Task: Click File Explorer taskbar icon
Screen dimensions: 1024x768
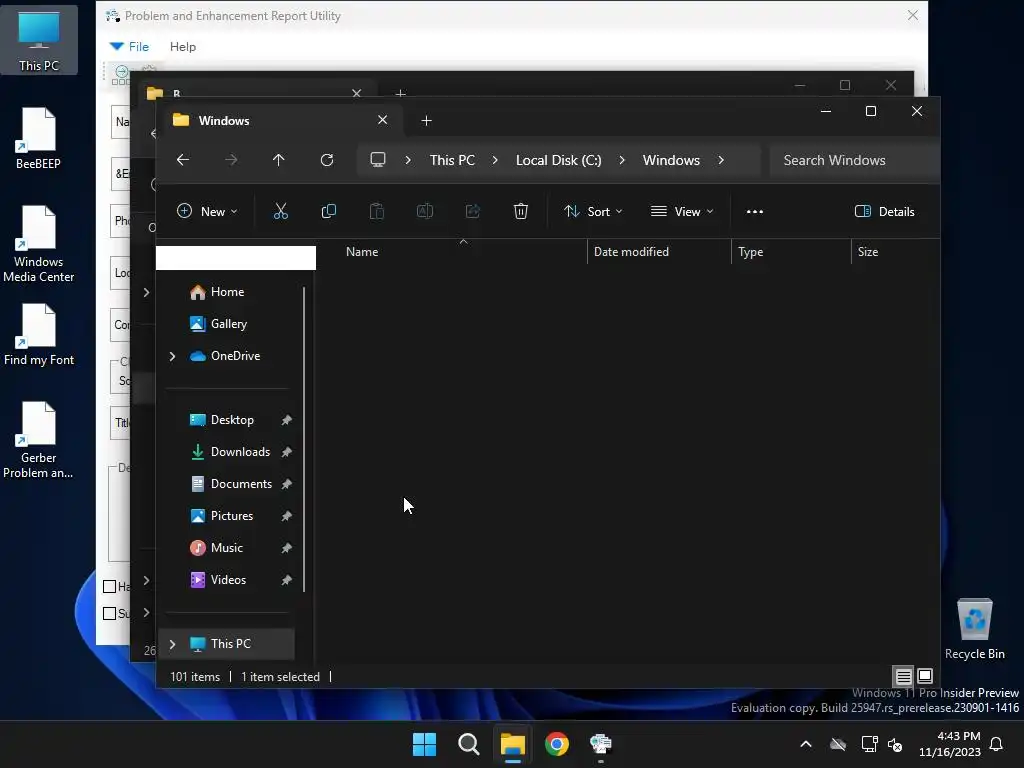Action: 513,744
